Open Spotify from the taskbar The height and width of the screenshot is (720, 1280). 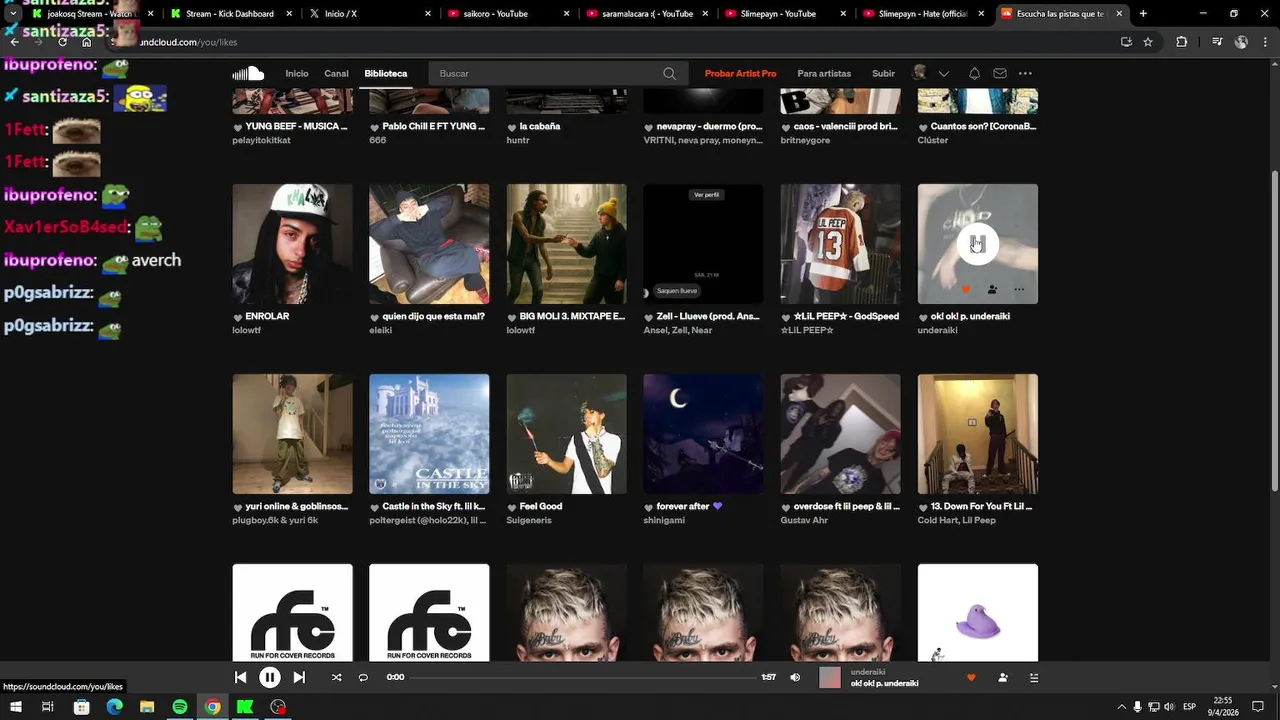[180, 707]
